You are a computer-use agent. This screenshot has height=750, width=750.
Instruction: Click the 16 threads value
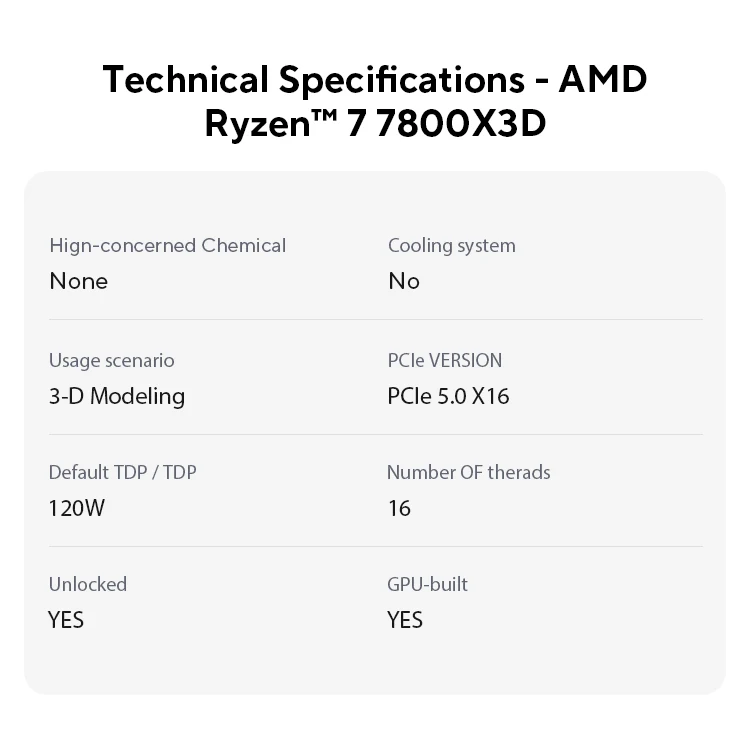tap(399, 508)
